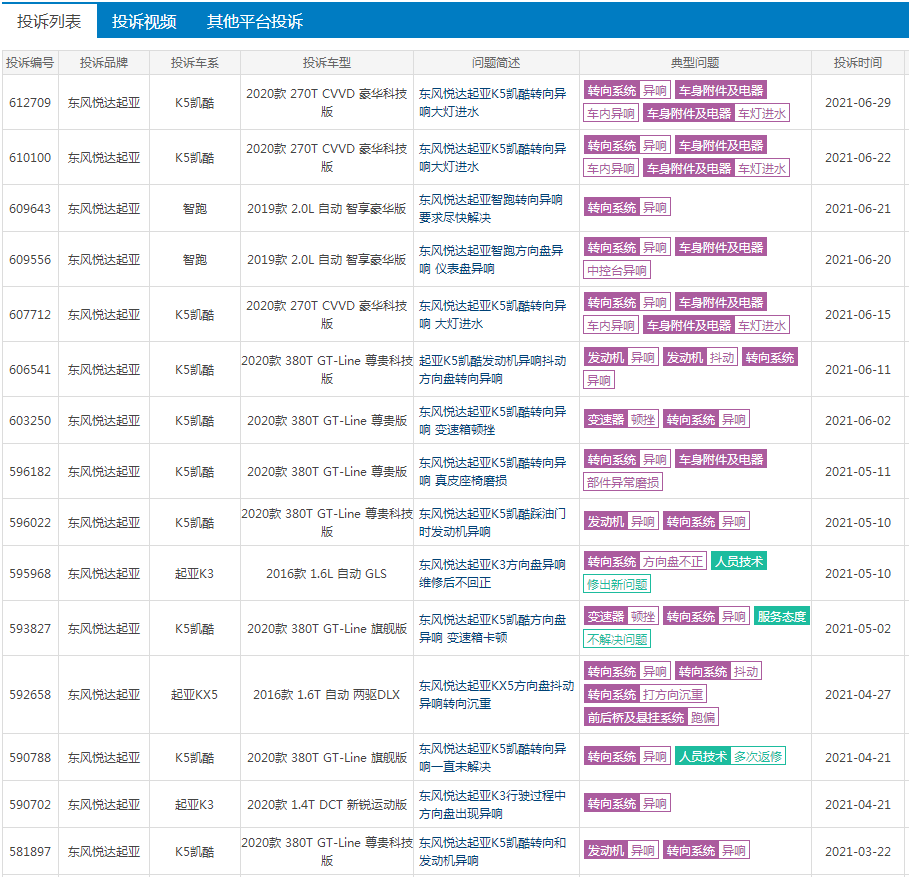
Task: Click the 多次返修 tag
Action: click(757, 757)
